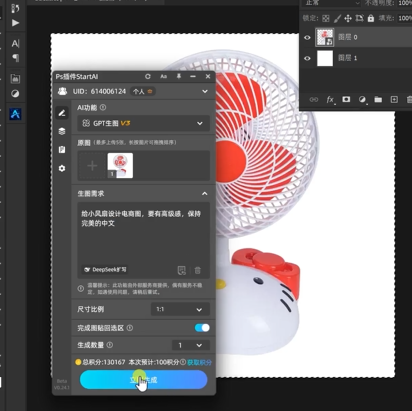Screen dimensions: 412x411
Task: Refresh the StartAI plugin panel
Action: click(148, 76)
